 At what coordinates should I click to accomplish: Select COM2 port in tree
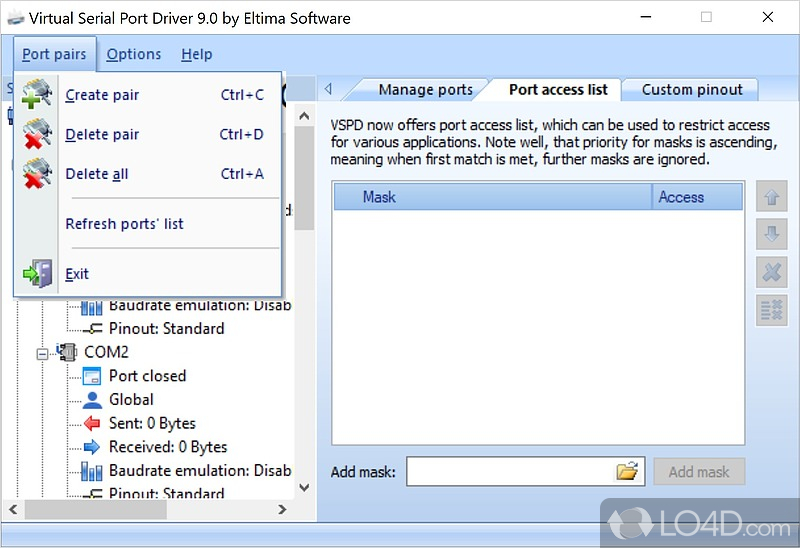pos(106,352)
